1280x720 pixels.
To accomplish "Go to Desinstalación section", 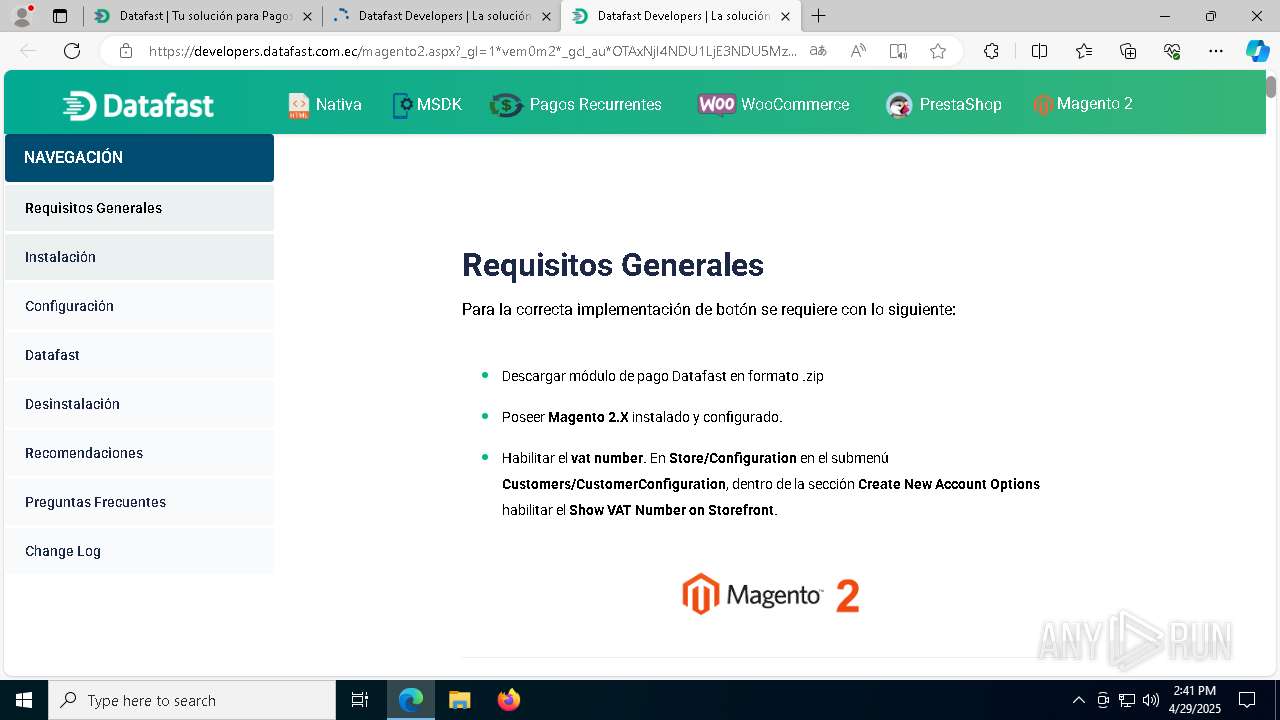I will coord(139,404).
